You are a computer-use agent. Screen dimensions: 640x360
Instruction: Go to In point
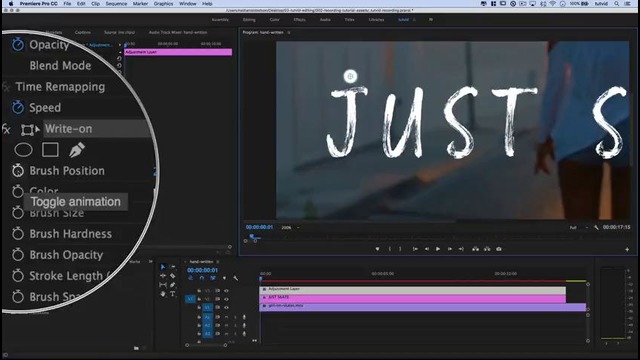pyautogui.click(x=415, y=249)
